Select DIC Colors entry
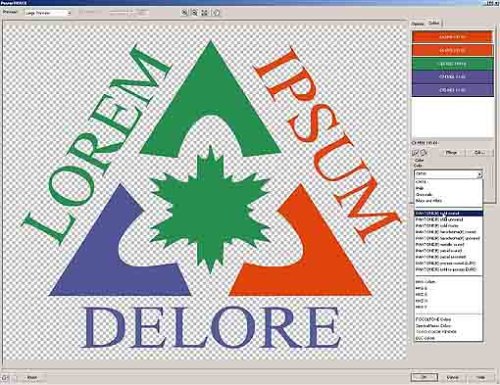Viewport: 500px width, 385px height. pyautogui.click(x=448, y=338)
